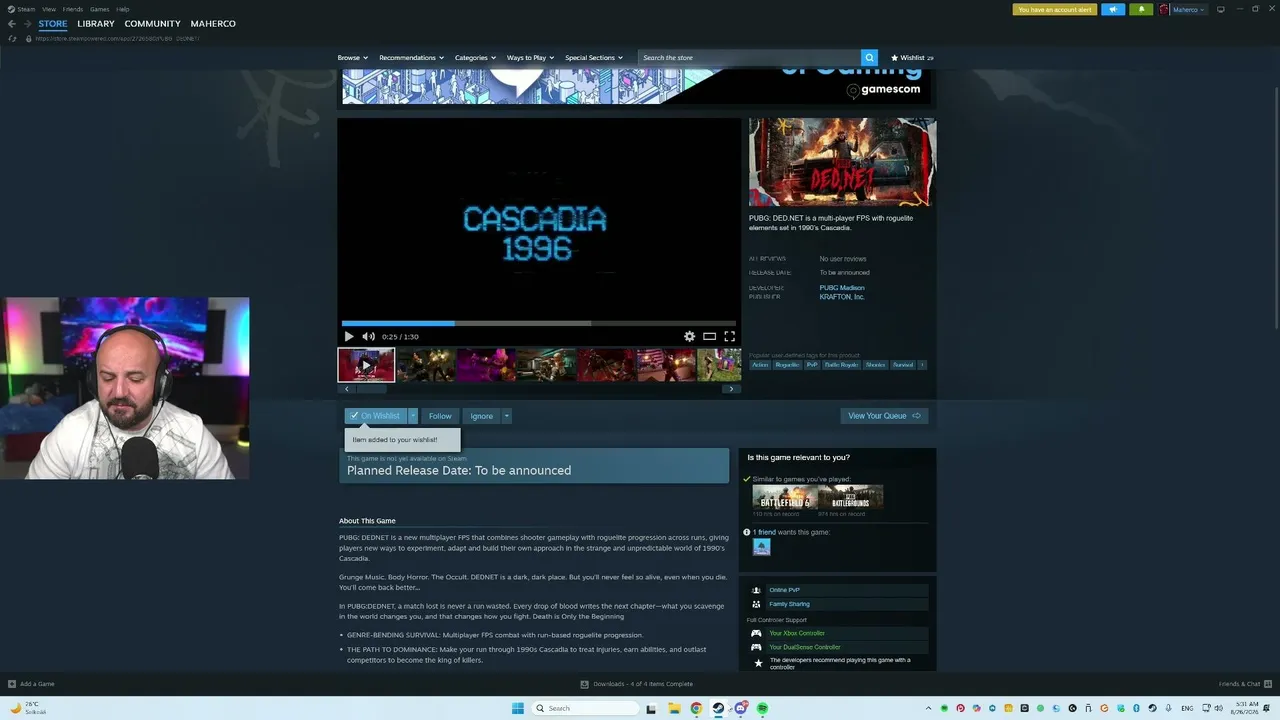Open video settings gear
The width and height of the screenshot is (1280, 720).
pos(689,337)
